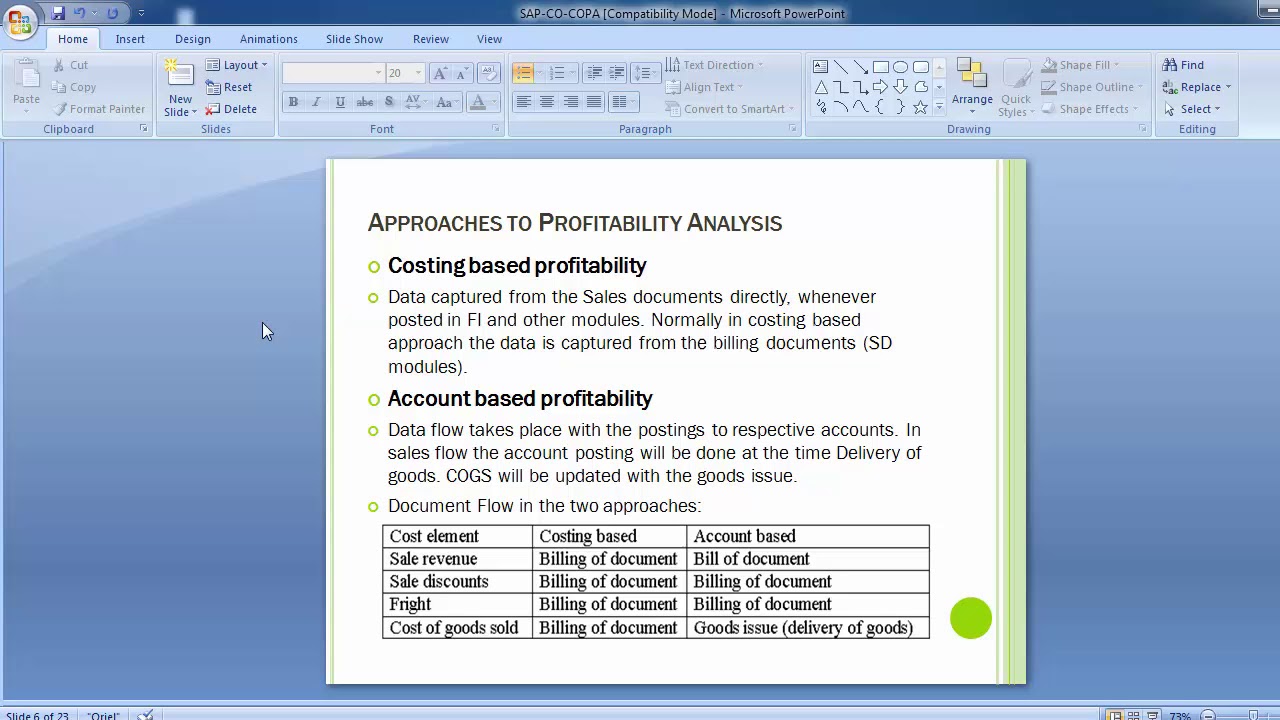
Task: Open Text Direction options
Action: pos(714,65)
